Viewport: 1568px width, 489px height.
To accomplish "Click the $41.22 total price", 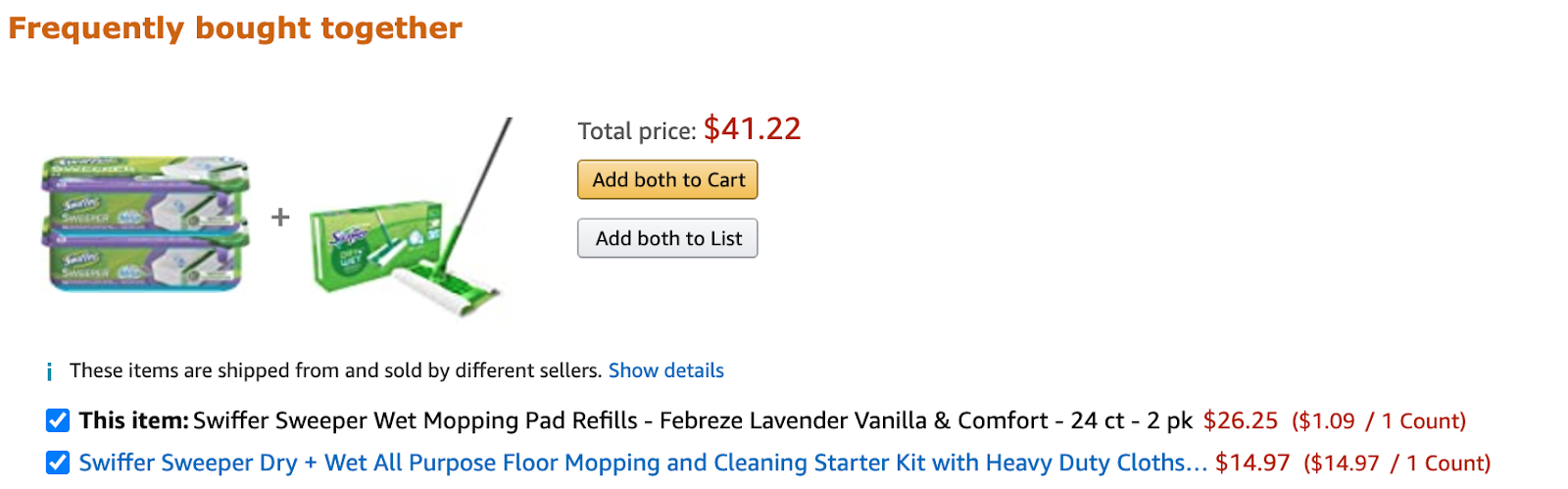I will point(752,128).
